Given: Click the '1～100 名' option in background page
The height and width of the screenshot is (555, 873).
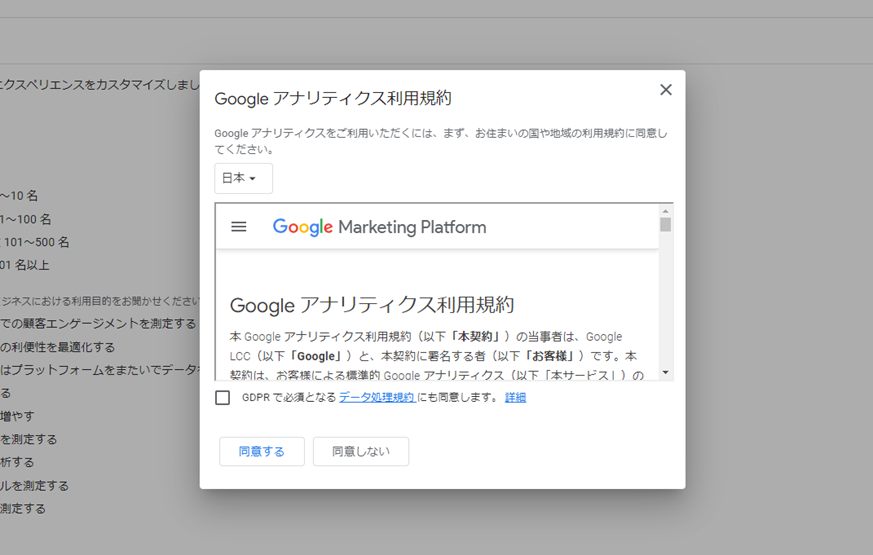Looking at the screenshot, I should point(26,219).
